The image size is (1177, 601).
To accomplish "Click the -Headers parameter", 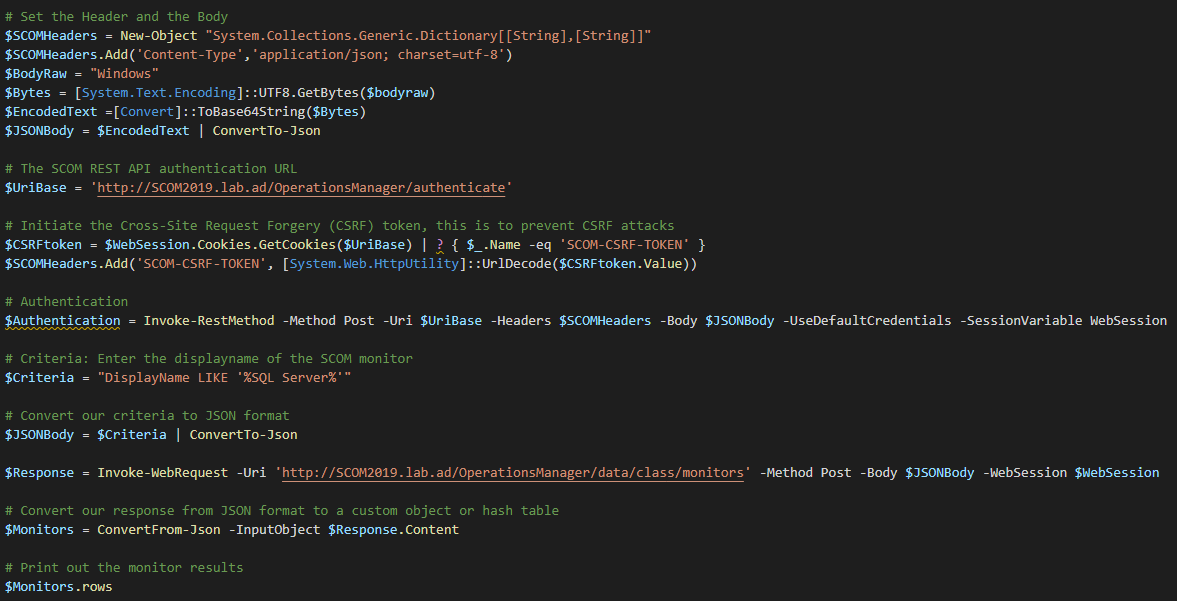I will pyautogui.click(x=521, y=320).
